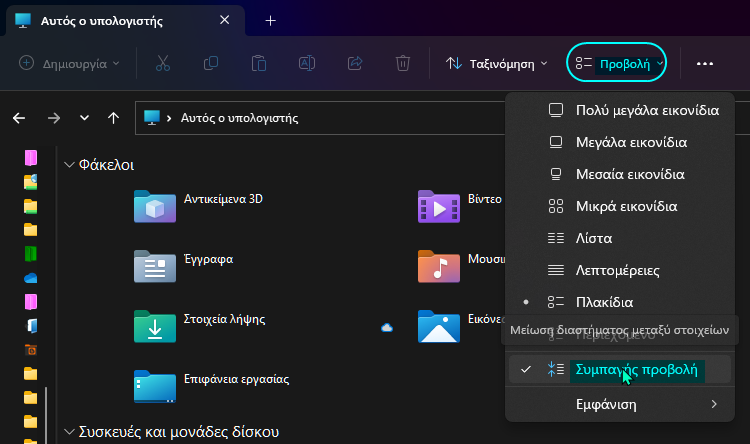Toggle Συμπαγής προβολή compact view
This screenshot has height=444, width=750.
(x=620, y=369)
